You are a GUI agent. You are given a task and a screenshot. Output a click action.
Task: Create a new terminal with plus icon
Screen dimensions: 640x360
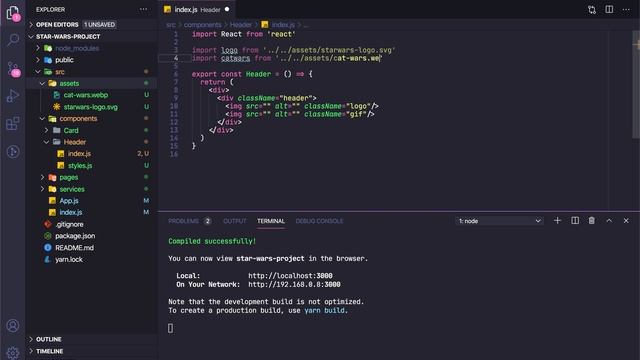pyautogui.click(x=558, y=220)
